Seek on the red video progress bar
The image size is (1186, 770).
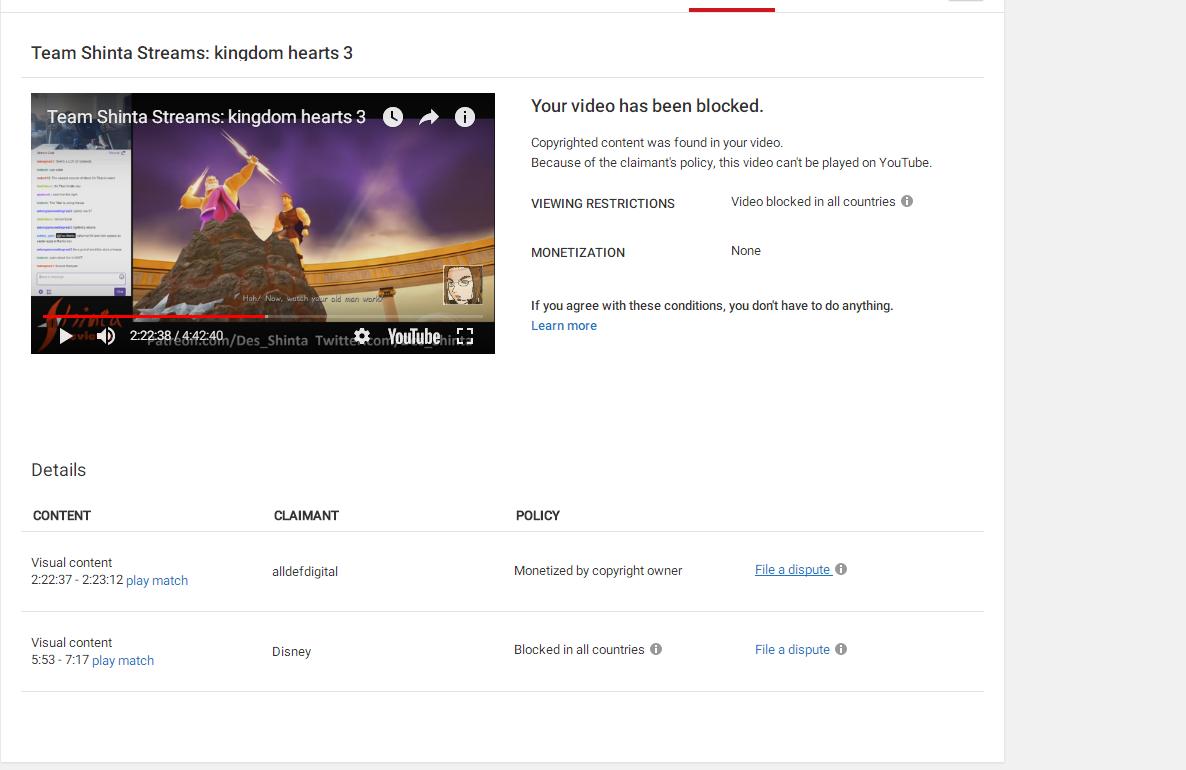(x=262, y=316)
